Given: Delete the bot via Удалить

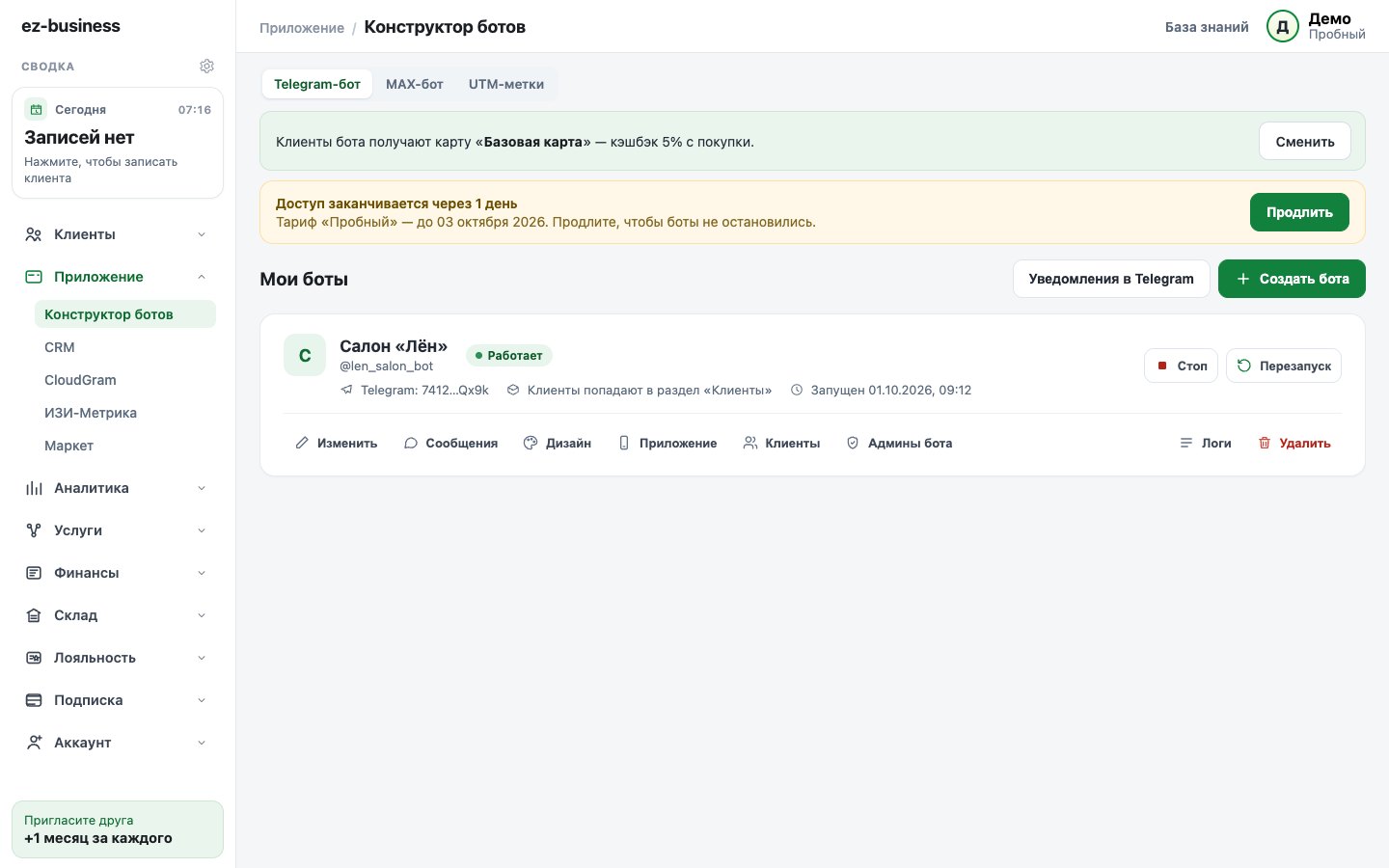Looking at the screenshot, I should click(1294, 444).
